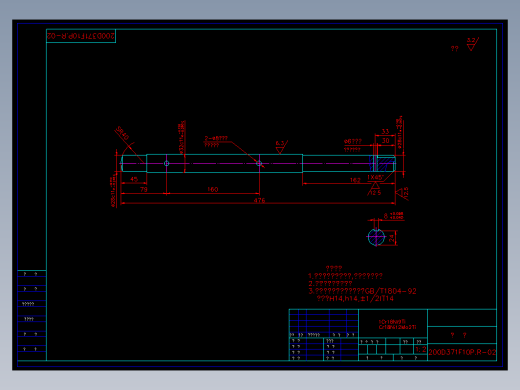Viewport: 520px width, 390px height.
Task: Click the SR40 spherical radius label
Action: click(122, 133)
